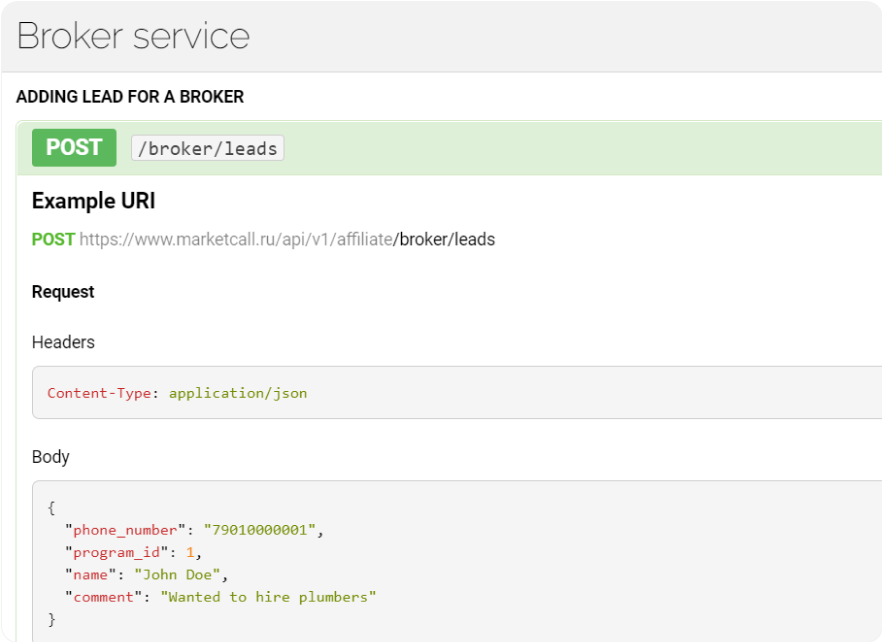Click the green POST method badge
The height and width of the screenshot is (642, 882).
tap(74, 148)
